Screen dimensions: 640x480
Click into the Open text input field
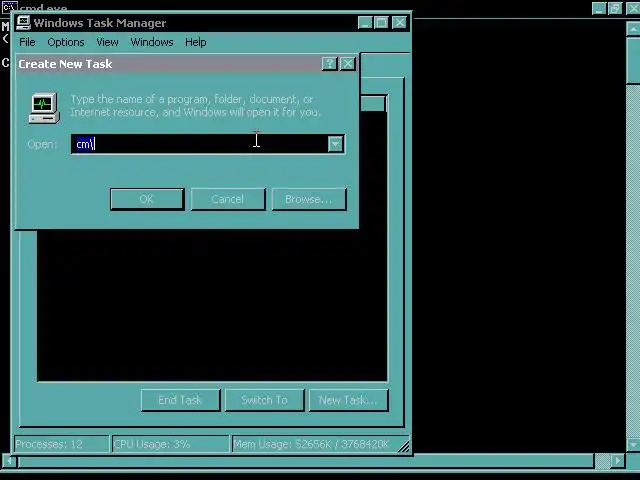point(200,144)
